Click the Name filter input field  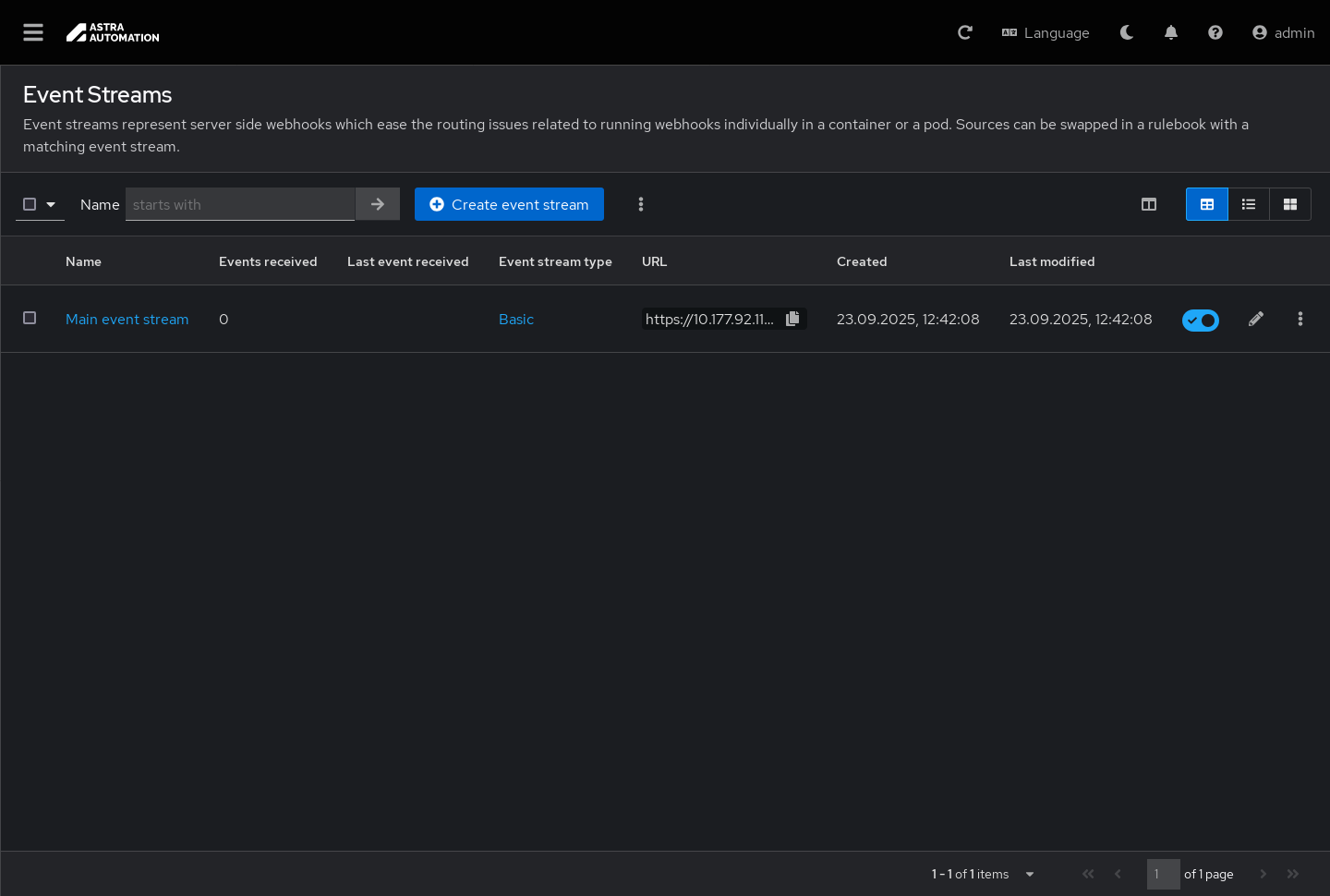pos(240,204)
